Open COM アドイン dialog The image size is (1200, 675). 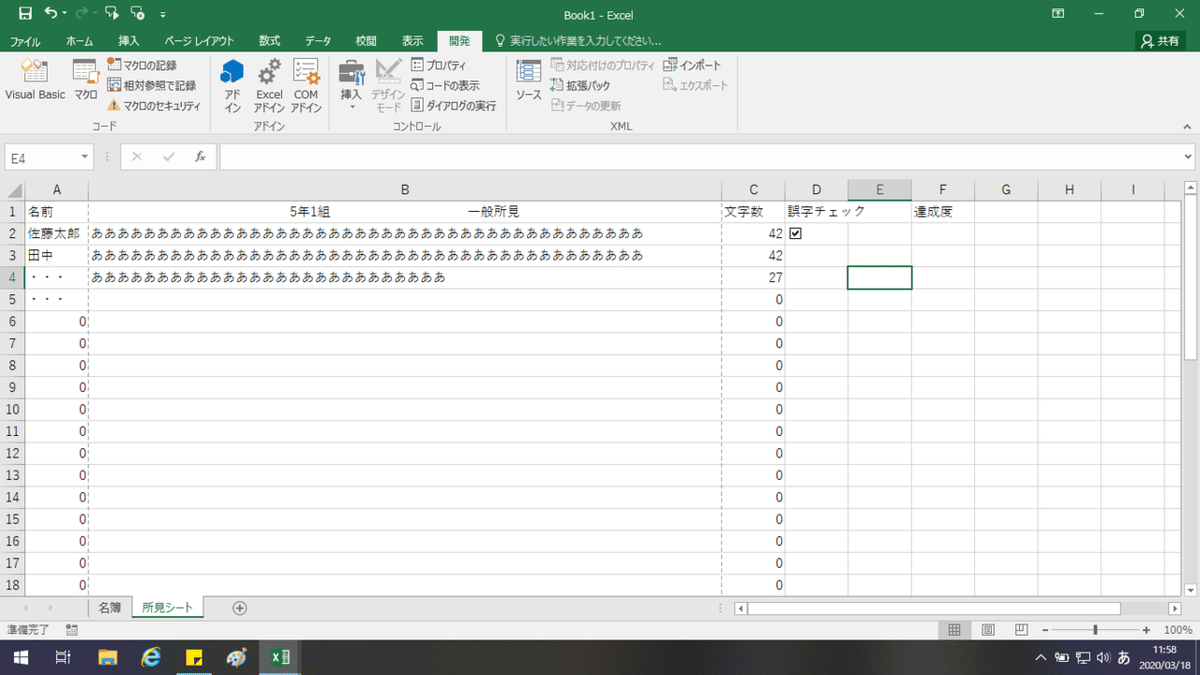click(x=306, y=86)
